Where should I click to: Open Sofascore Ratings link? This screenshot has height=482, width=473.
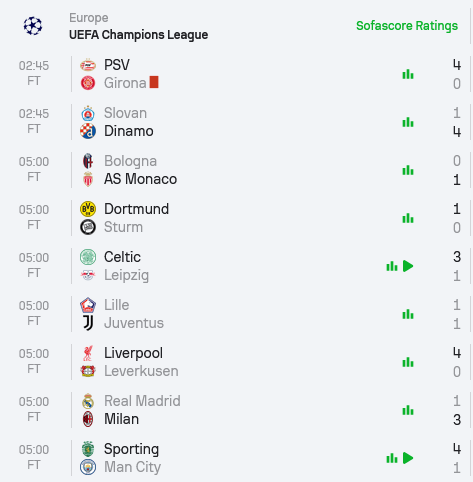pyautogui.click(x=407, y=26)
